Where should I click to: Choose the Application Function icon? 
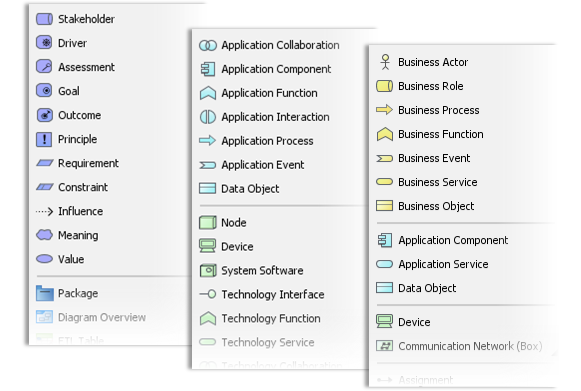point(208,93)
